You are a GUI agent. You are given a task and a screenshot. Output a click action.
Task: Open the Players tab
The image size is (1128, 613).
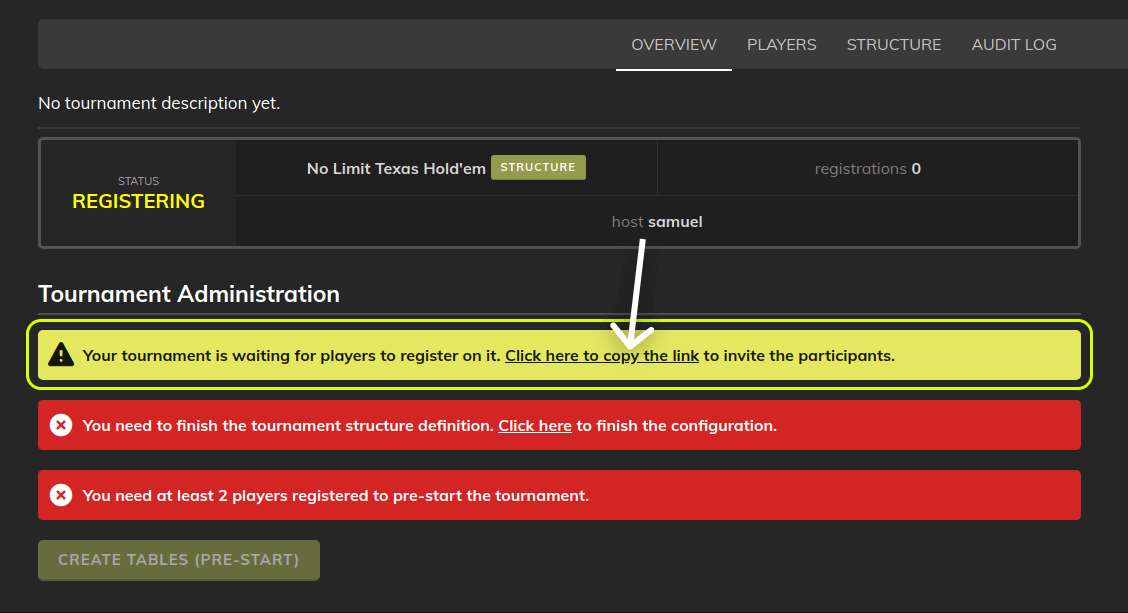point(781,45)
